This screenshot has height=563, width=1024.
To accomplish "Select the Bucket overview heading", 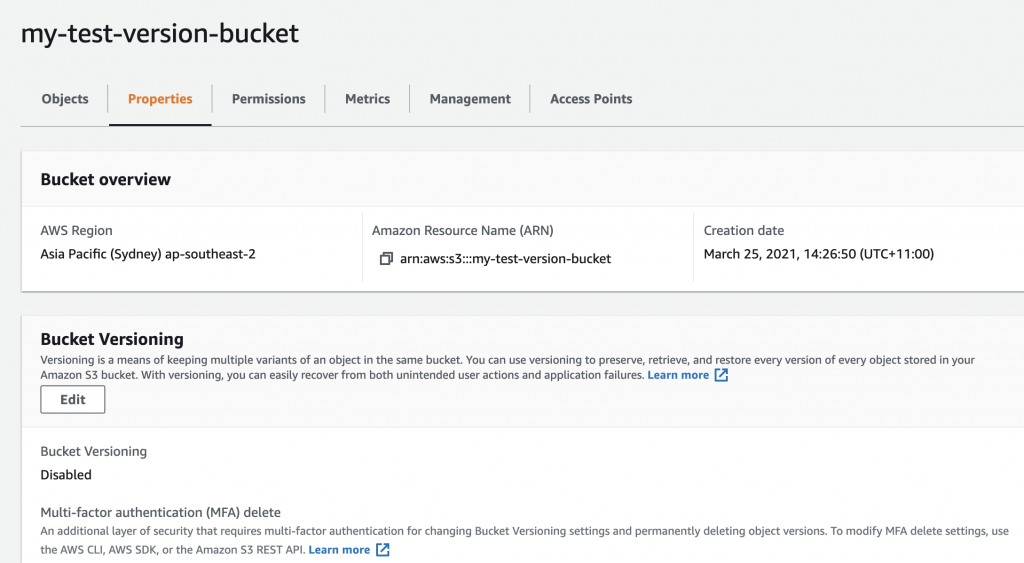I will [105, 180].
